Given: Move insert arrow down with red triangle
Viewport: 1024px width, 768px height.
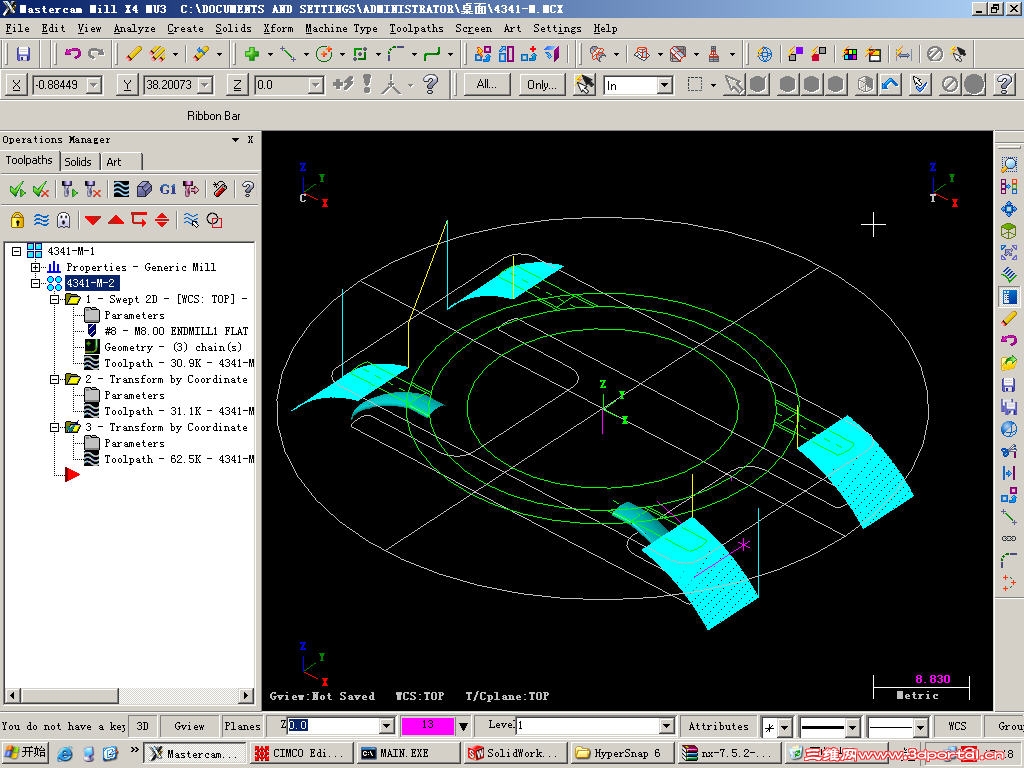Looking at the screenshot, I should (x=93, y=220).
